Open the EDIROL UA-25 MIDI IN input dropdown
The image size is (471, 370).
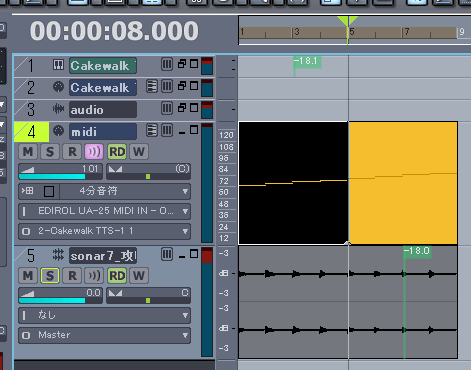click(104, 211)
